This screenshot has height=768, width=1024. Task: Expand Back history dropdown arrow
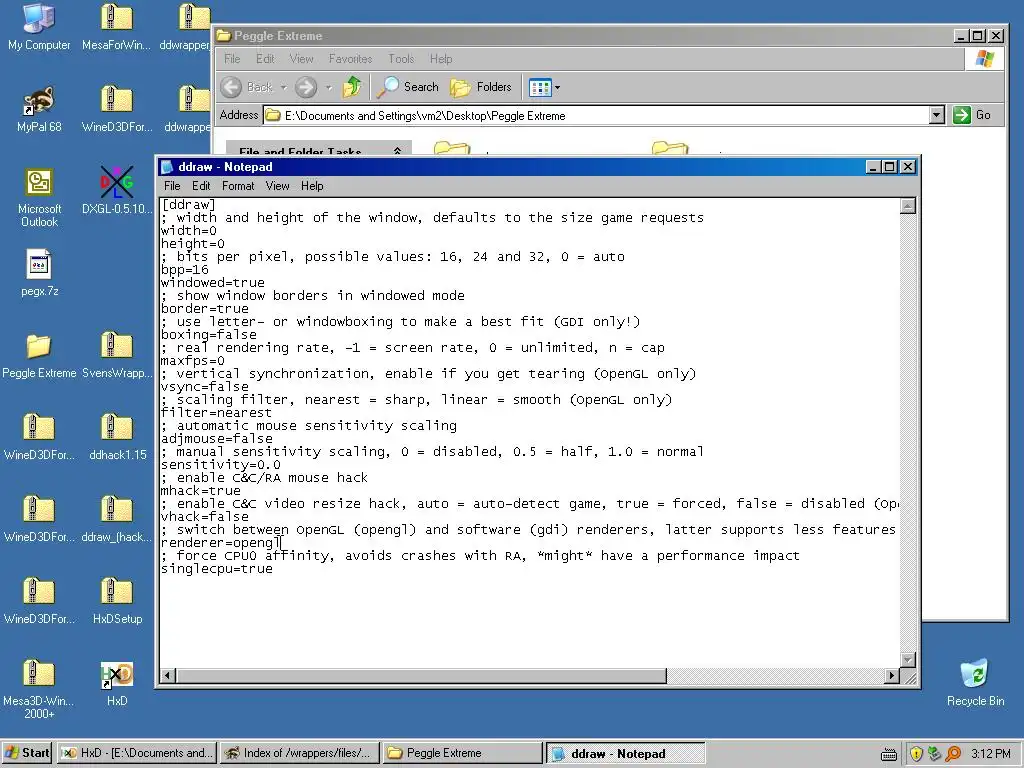coord(283,87)
